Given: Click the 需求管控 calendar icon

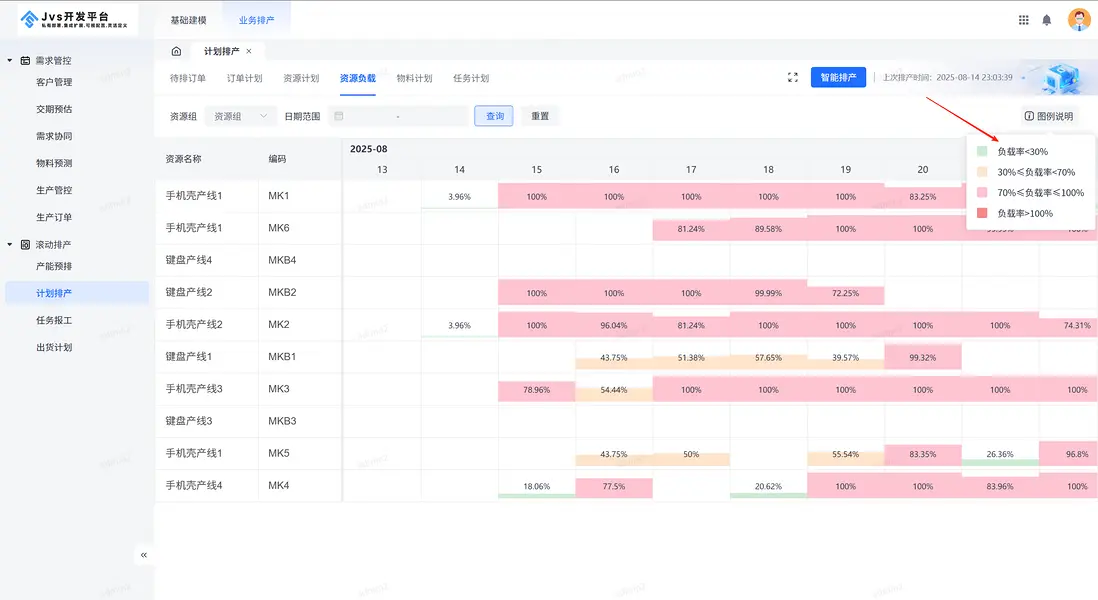Looking at the screenshot, I should (25, 61).
